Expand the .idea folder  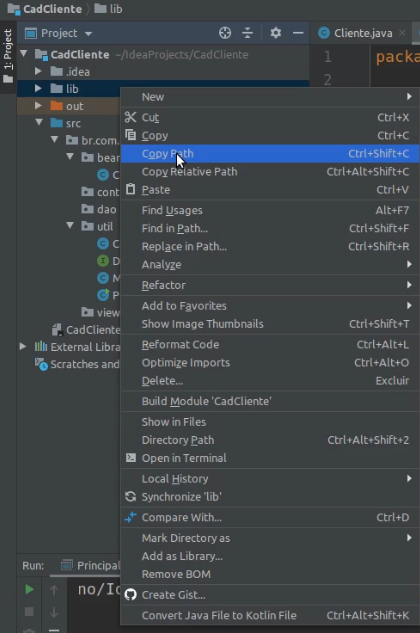pyautogui.click(x=38, y=71)
